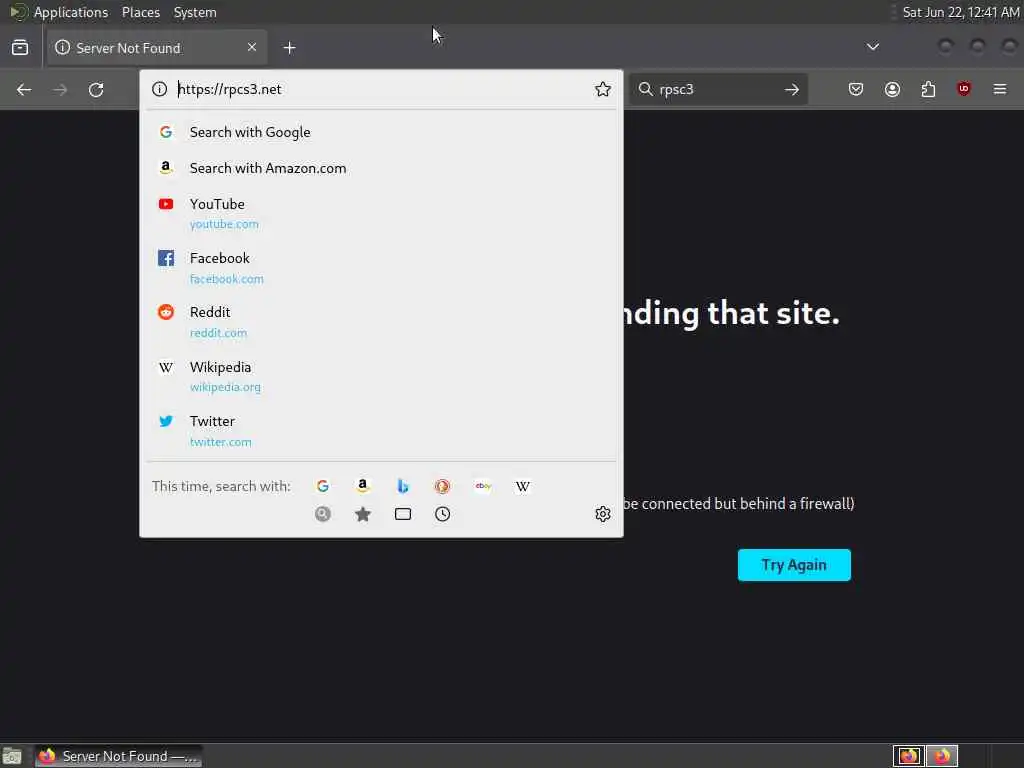Viewport: 1024px width, 768px height.
Task: Open the System menu in the top panel
Action: click(195, 12)
